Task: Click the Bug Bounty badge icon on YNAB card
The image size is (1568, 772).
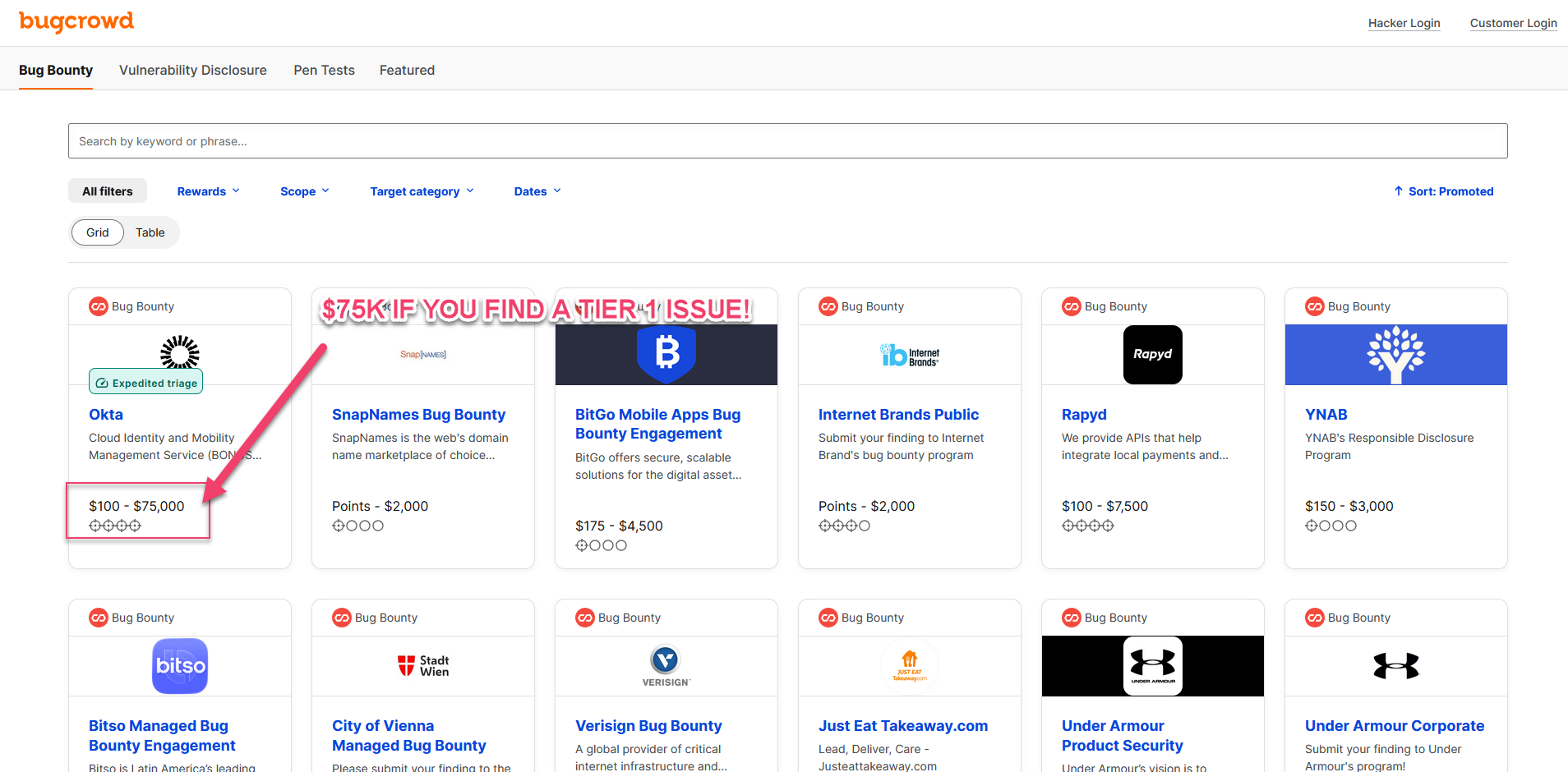Action: pyautogui.click(x=1315, y=306)
